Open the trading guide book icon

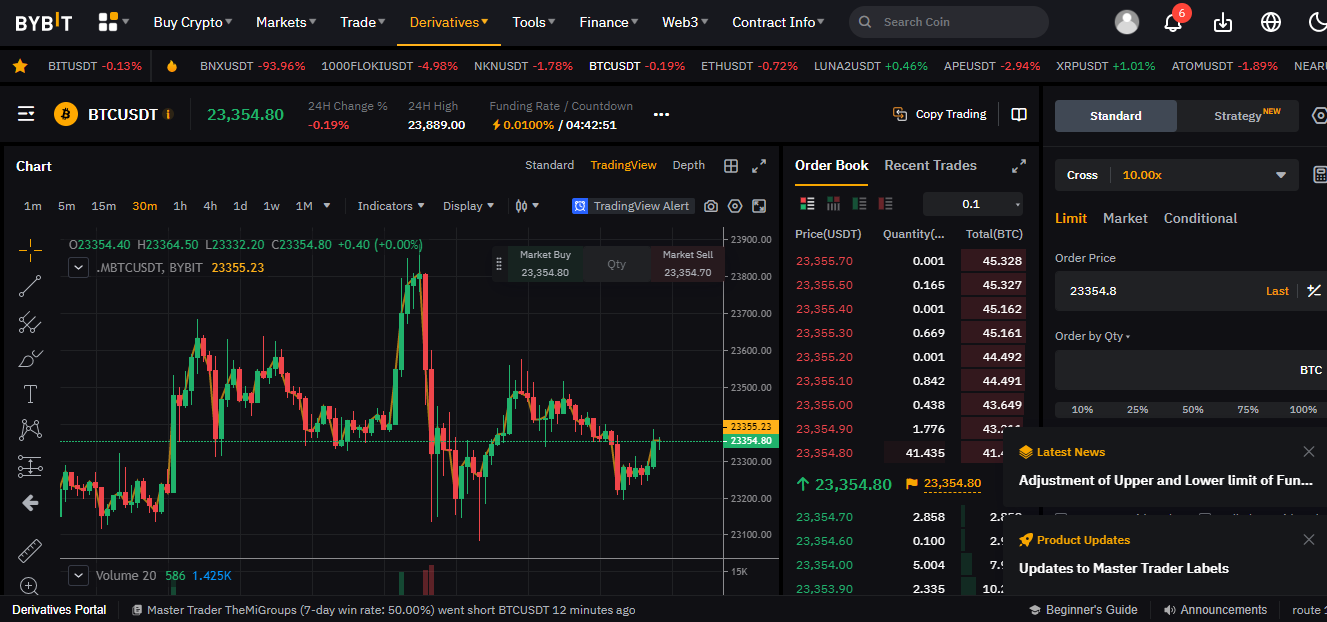tap(1019, 114)
